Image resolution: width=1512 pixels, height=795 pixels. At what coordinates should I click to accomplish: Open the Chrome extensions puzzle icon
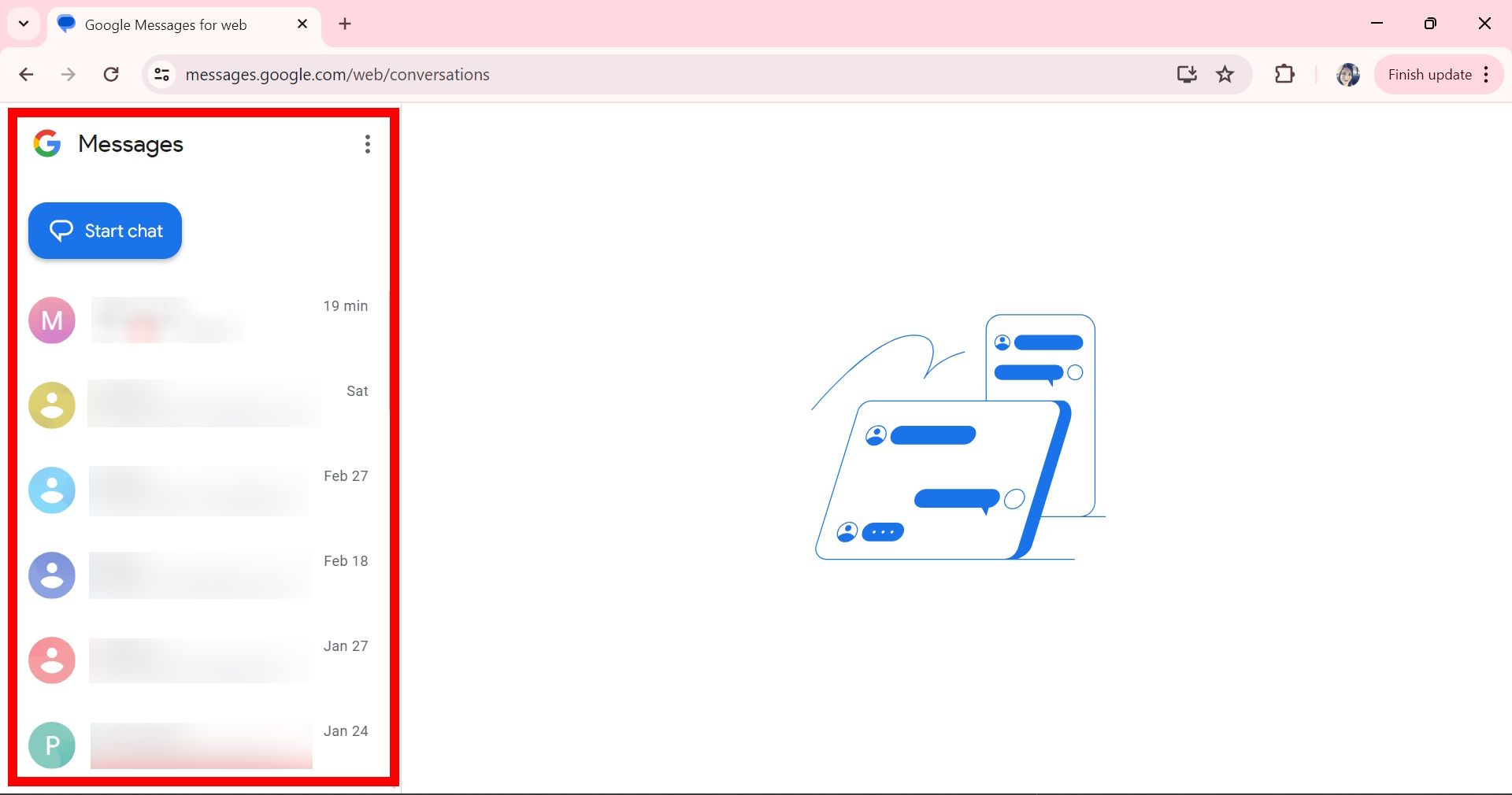coord(1284,75)
